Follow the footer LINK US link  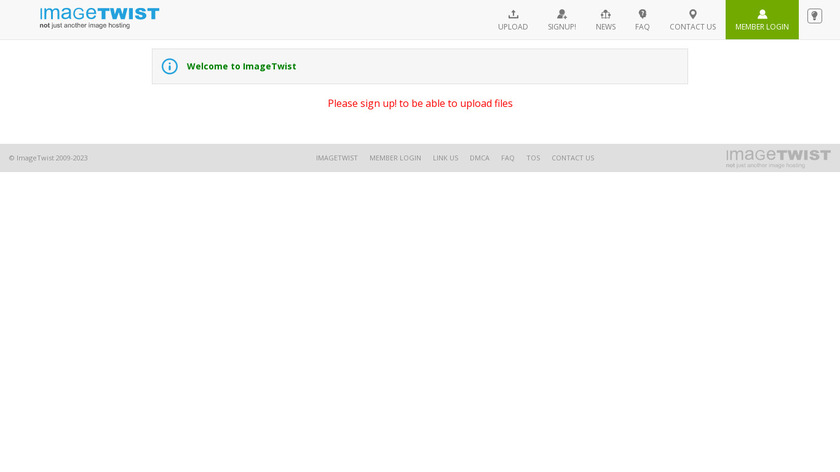(445, 158)
